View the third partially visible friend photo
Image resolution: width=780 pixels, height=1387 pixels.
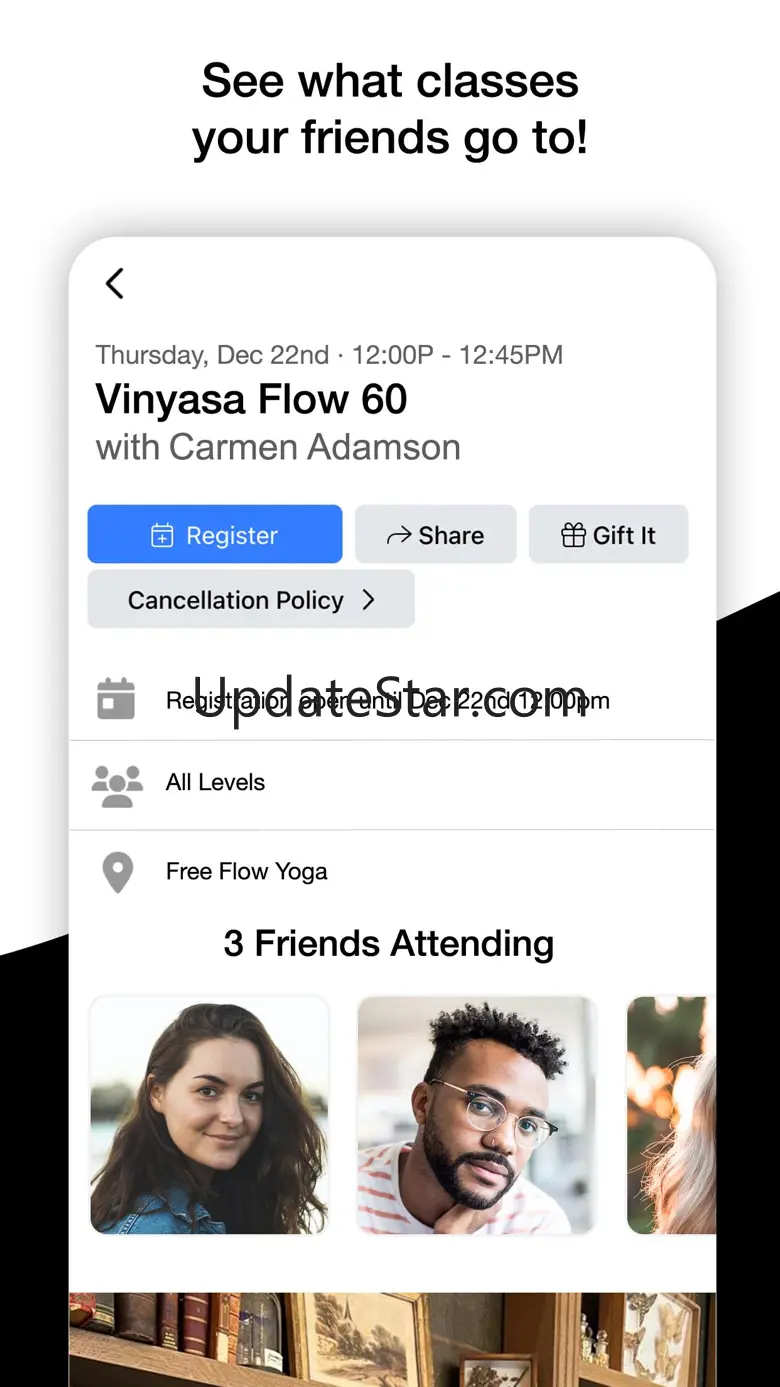[x=671, y=1115]
